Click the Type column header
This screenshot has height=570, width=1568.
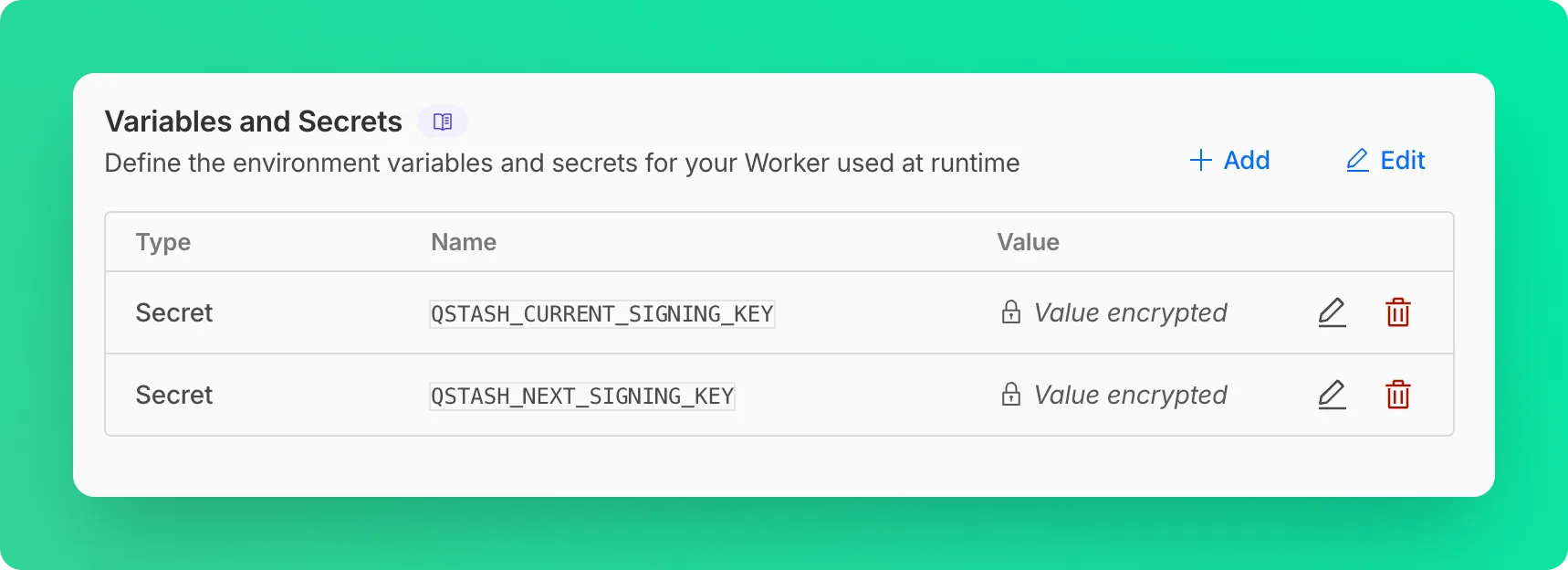click(163, 242)
